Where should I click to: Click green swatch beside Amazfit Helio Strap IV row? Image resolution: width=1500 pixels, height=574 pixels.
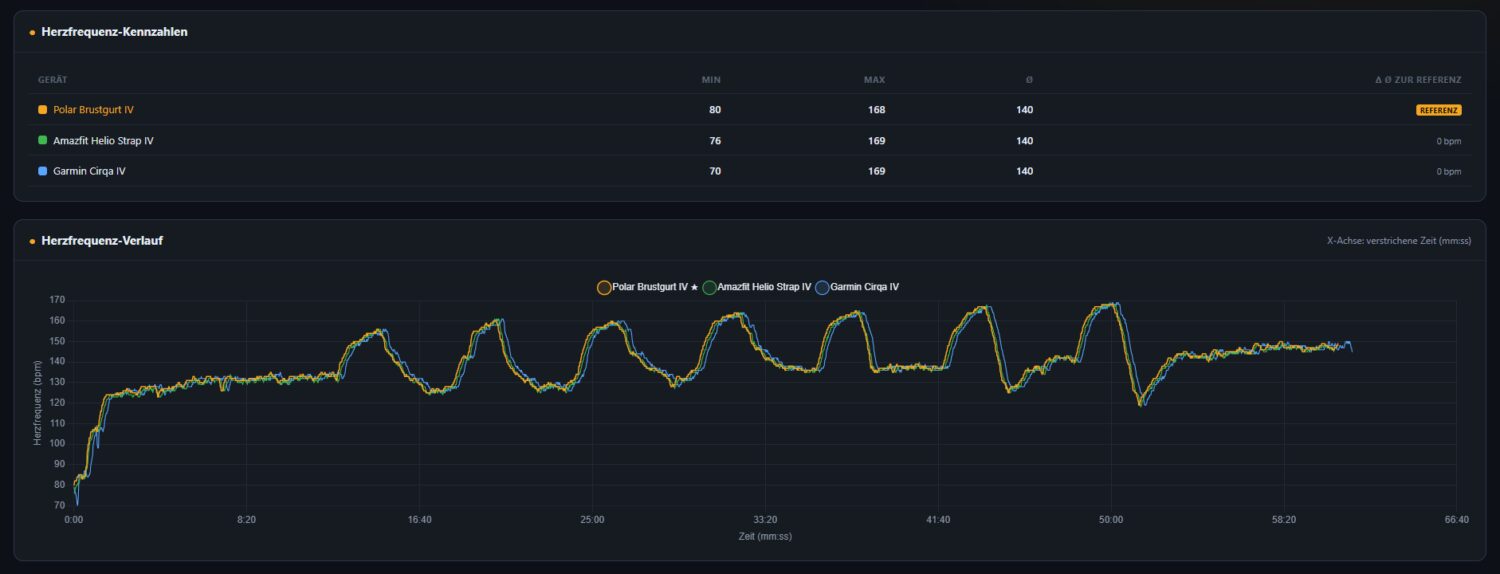(x=43, y=141)
